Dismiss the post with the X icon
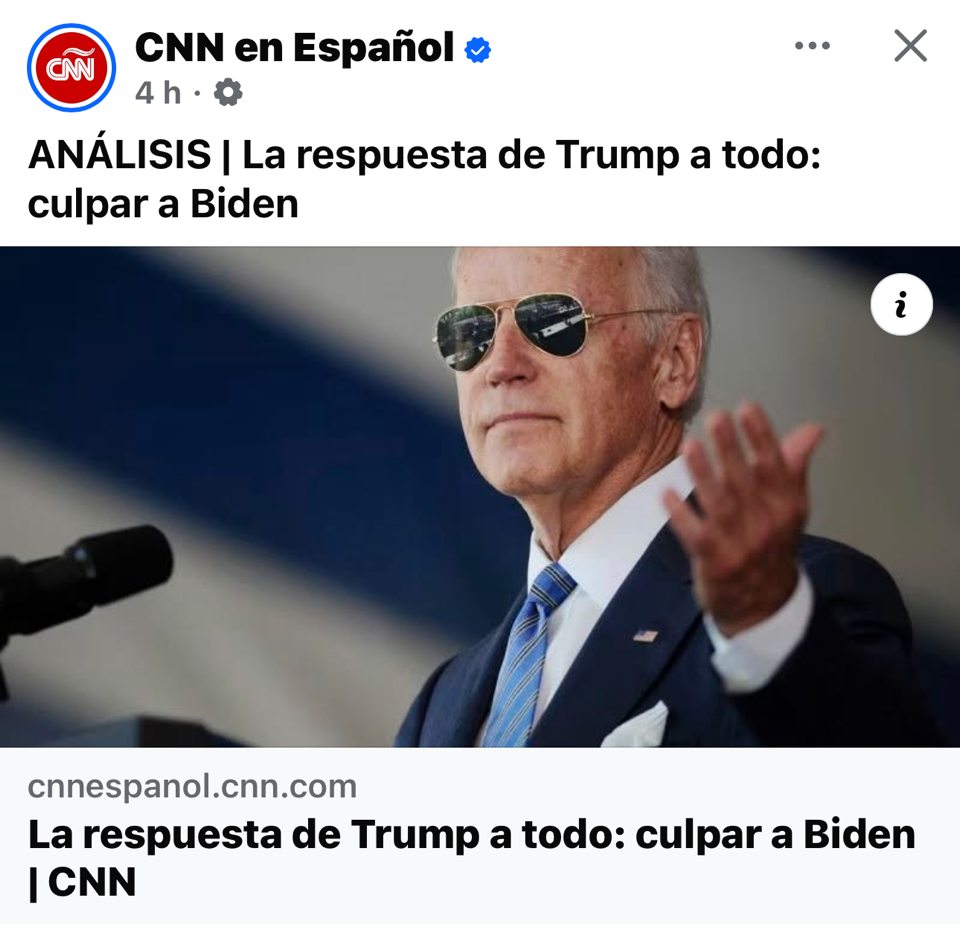960x930 pixels. point(910,45)
